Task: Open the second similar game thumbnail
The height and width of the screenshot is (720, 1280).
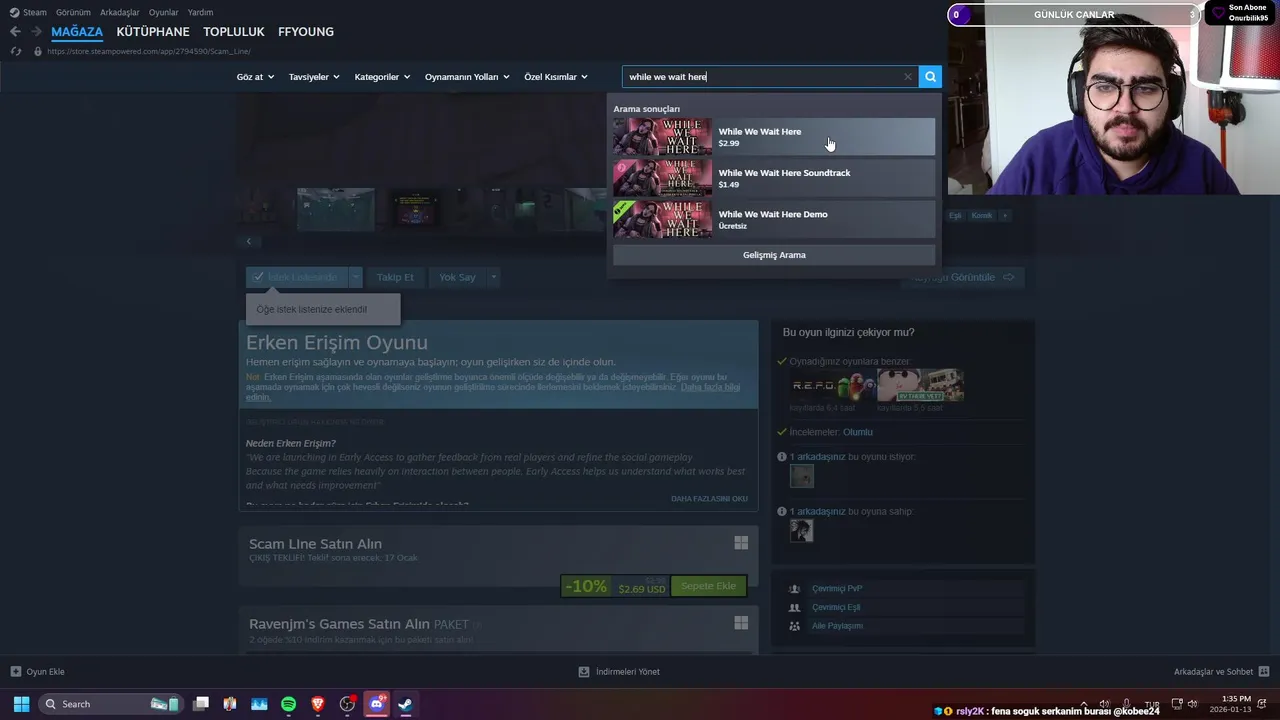Action: coord(920,385)
